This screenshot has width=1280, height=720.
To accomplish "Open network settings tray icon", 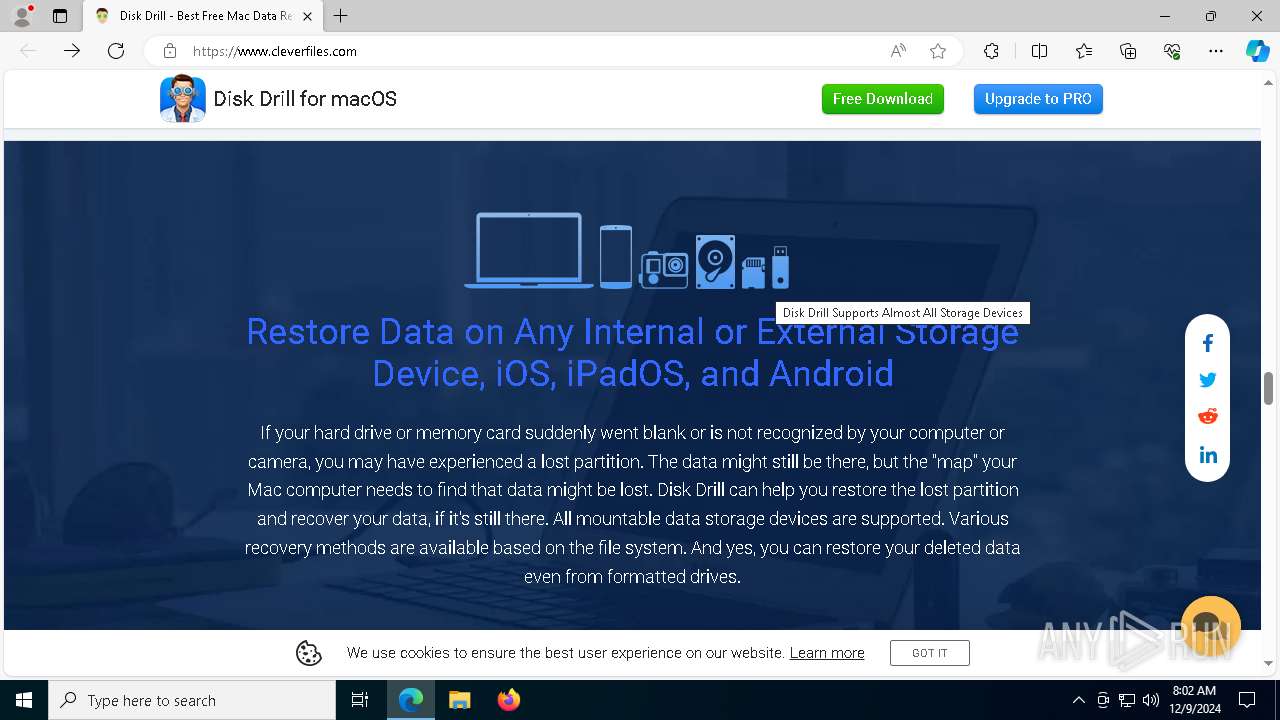I will pyautogui.click(x=1127, y=700).
